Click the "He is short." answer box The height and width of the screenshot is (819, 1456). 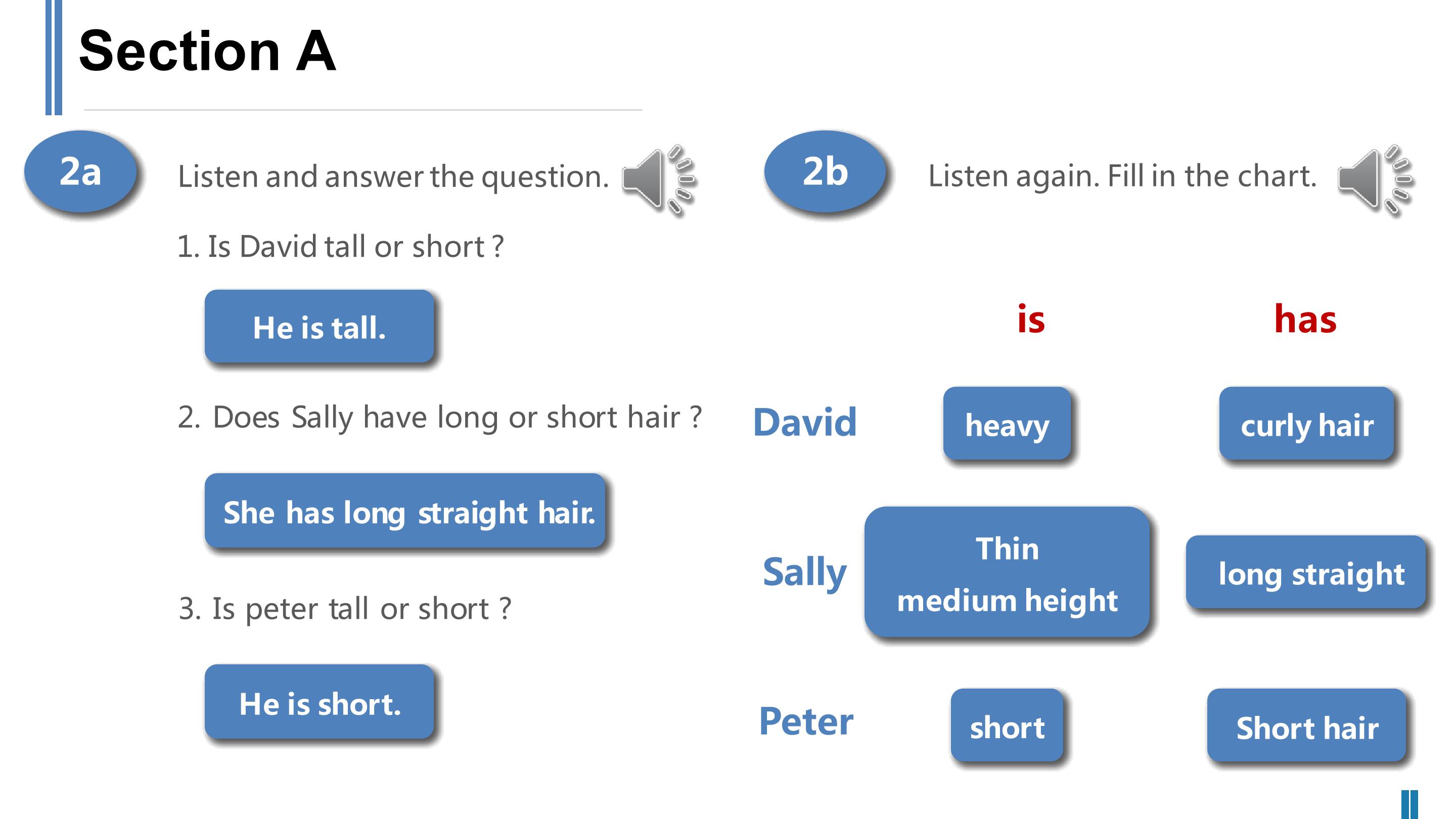[x=320, y=703]
